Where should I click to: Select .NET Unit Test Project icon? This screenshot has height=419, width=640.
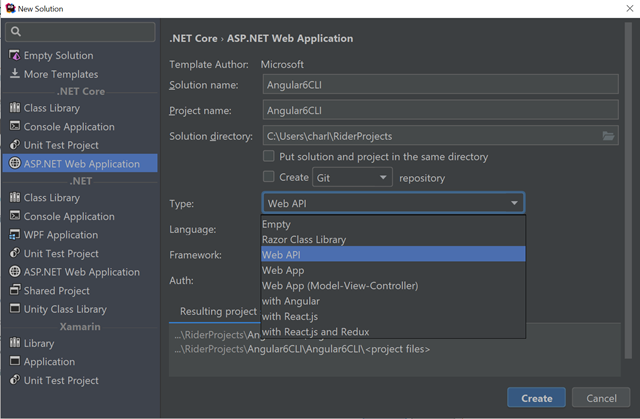click(15, 253)
